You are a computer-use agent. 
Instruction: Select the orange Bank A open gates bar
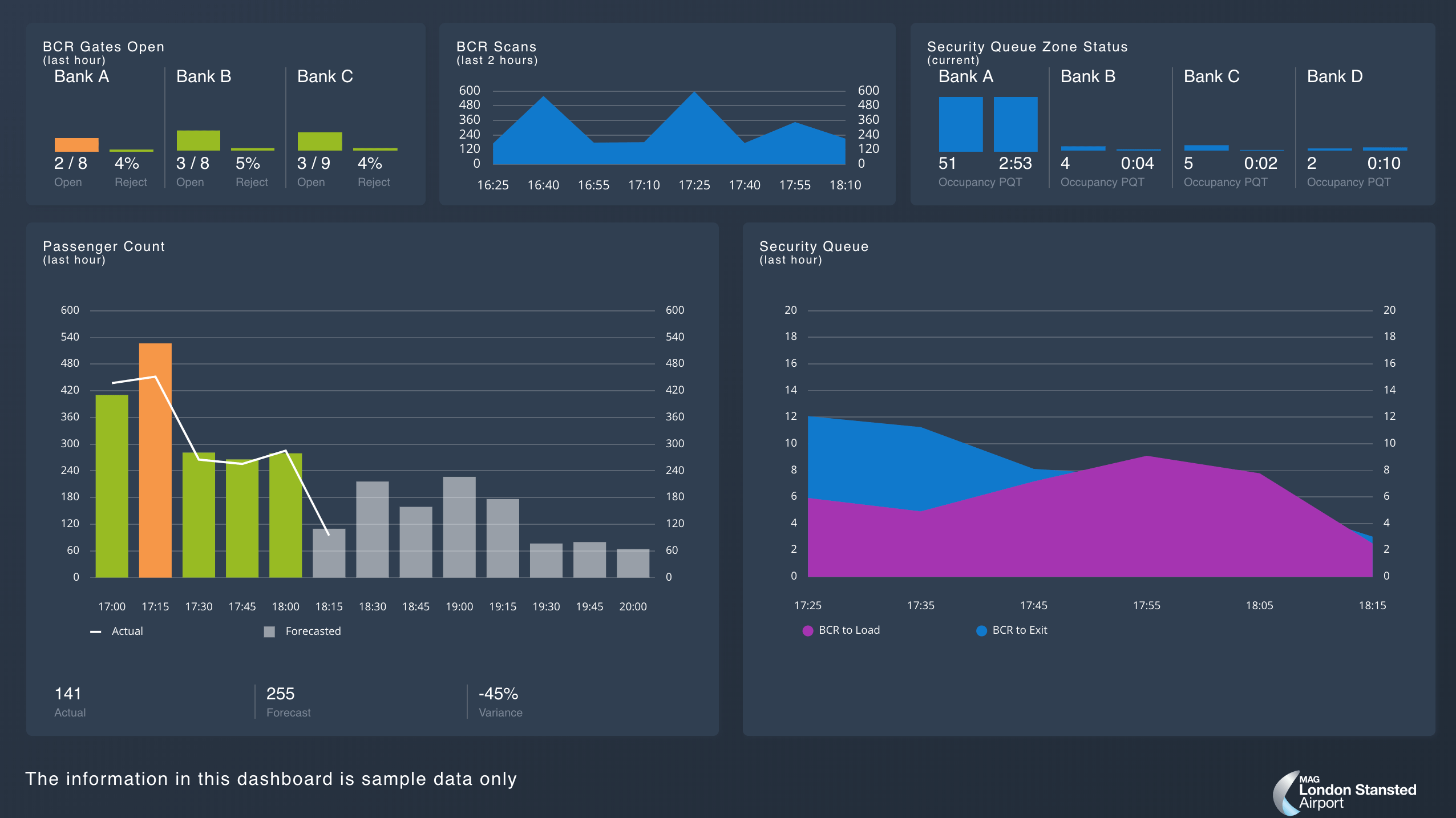(76, 144)
